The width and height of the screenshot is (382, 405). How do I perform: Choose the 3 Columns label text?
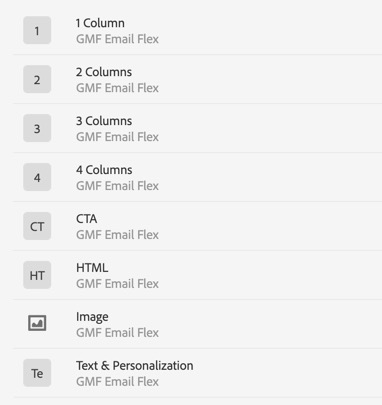tap(104, 121)
